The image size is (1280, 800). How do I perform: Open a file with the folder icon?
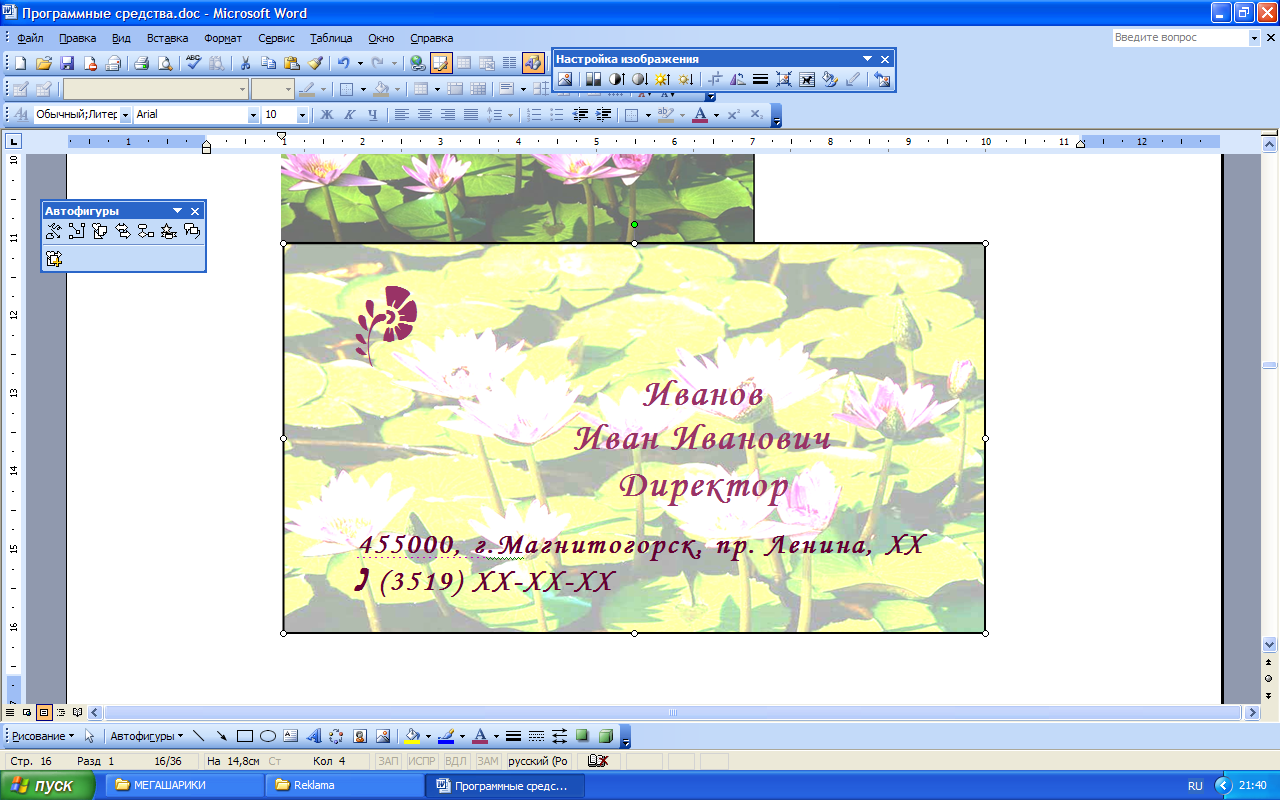[x=44, y=63]
